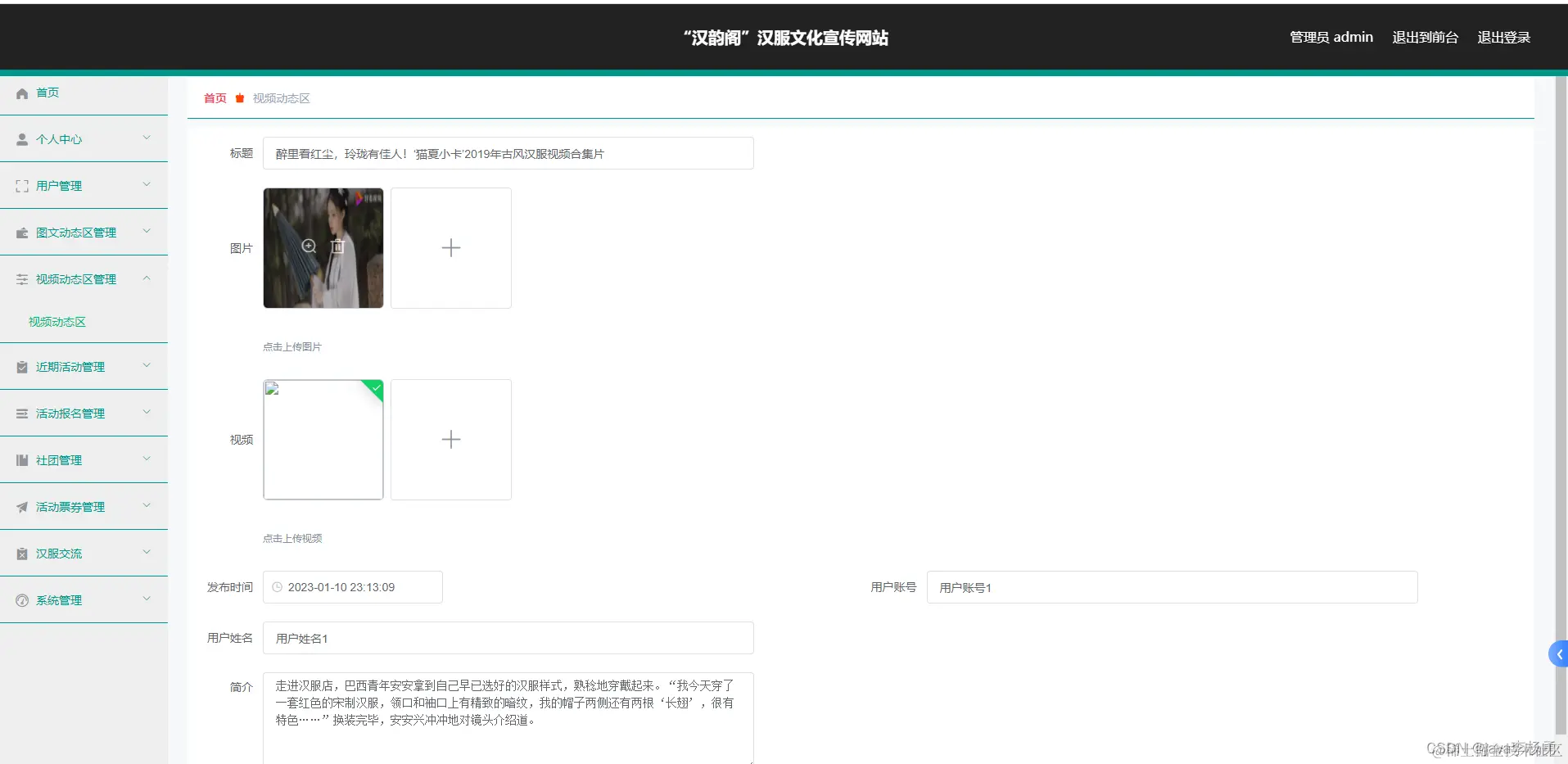Image resolution: width=1568 pixels, height=764 pixels.
Task: Click the 首页 breadcrumb link
Action: click(x=215, y=98)
